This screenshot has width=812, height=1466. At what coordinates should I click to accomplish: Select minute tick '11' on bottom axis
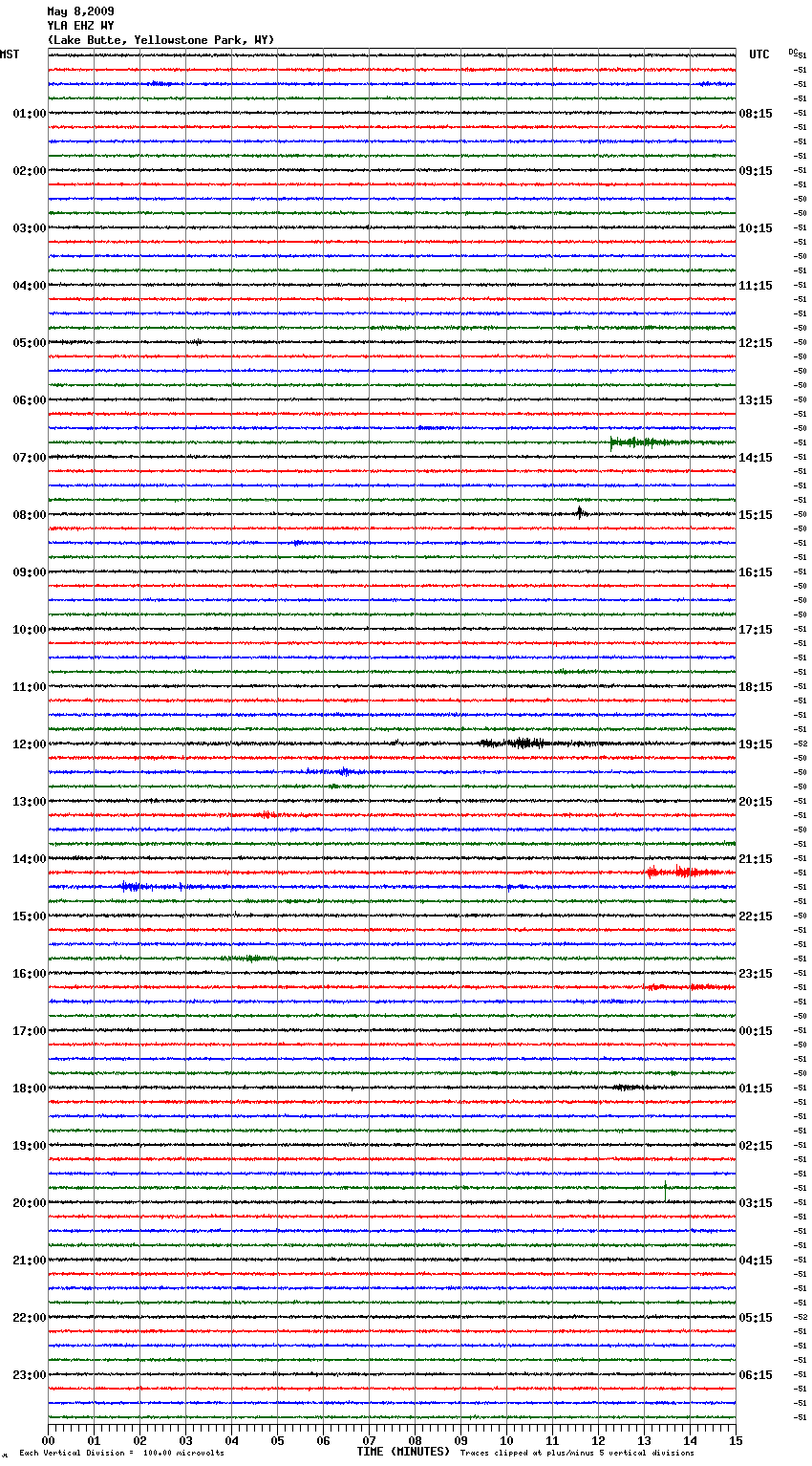tap(552, 1440)
